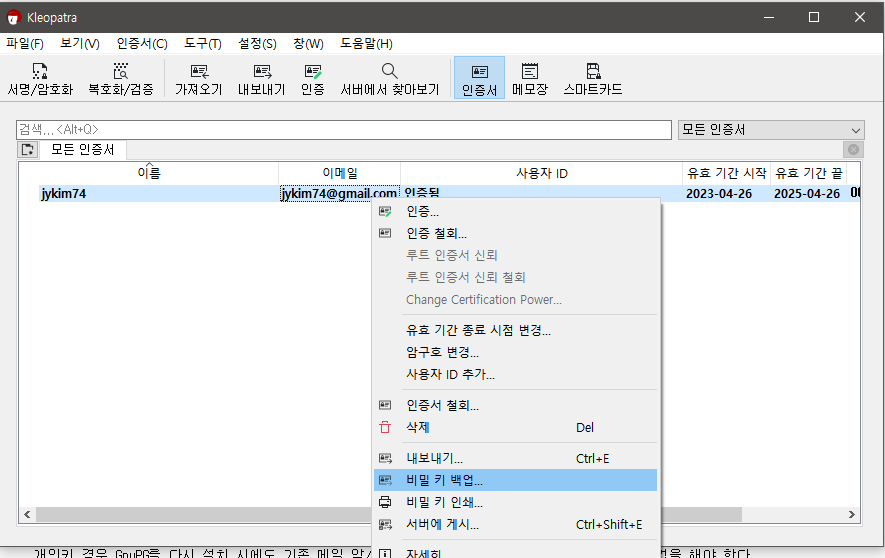Open the Decrypt/Verify (복호화/검증) tool
This screenshot has width=885, height=558.
pyautogui.click(x=121, y=79)
